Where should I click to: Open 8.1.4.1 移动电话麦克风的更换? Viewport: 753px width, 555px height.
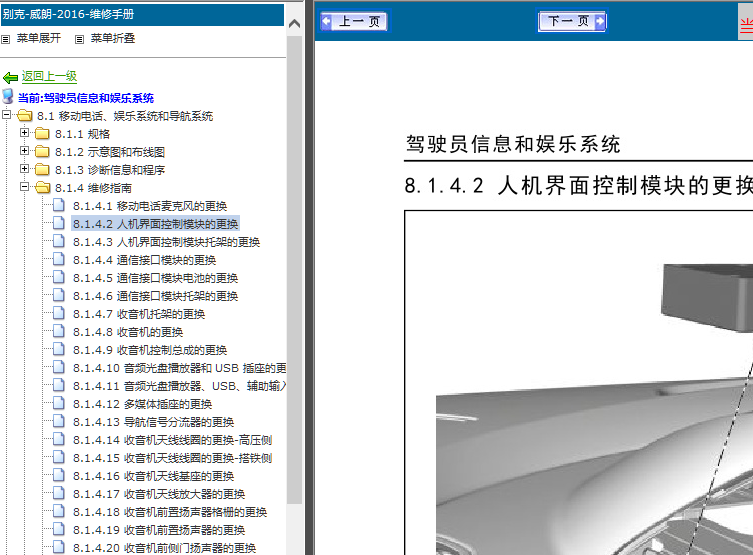(150, 206)
